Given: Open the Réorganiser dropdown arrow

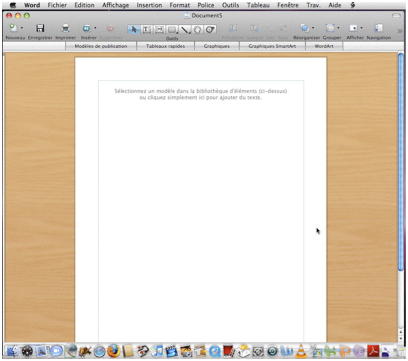Looking at the screenshot, I should coord(313,28).
